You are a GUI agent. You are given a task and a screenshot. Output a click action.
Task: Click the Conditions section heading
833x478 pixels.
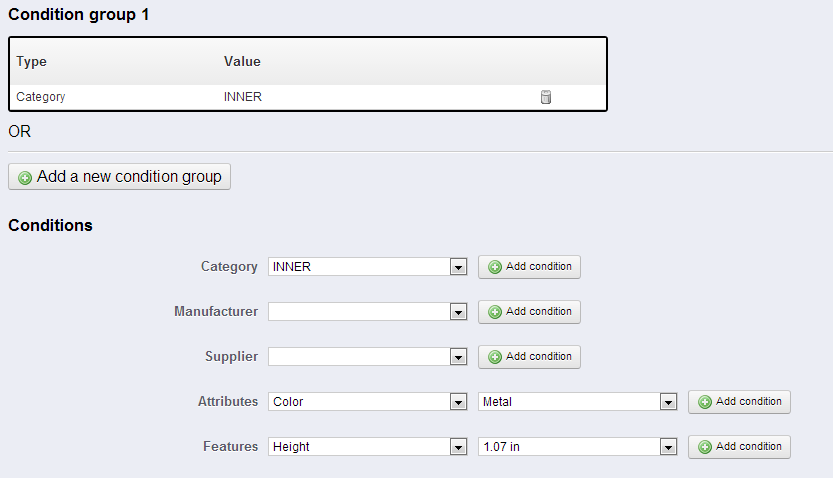[x=50, y=225]
